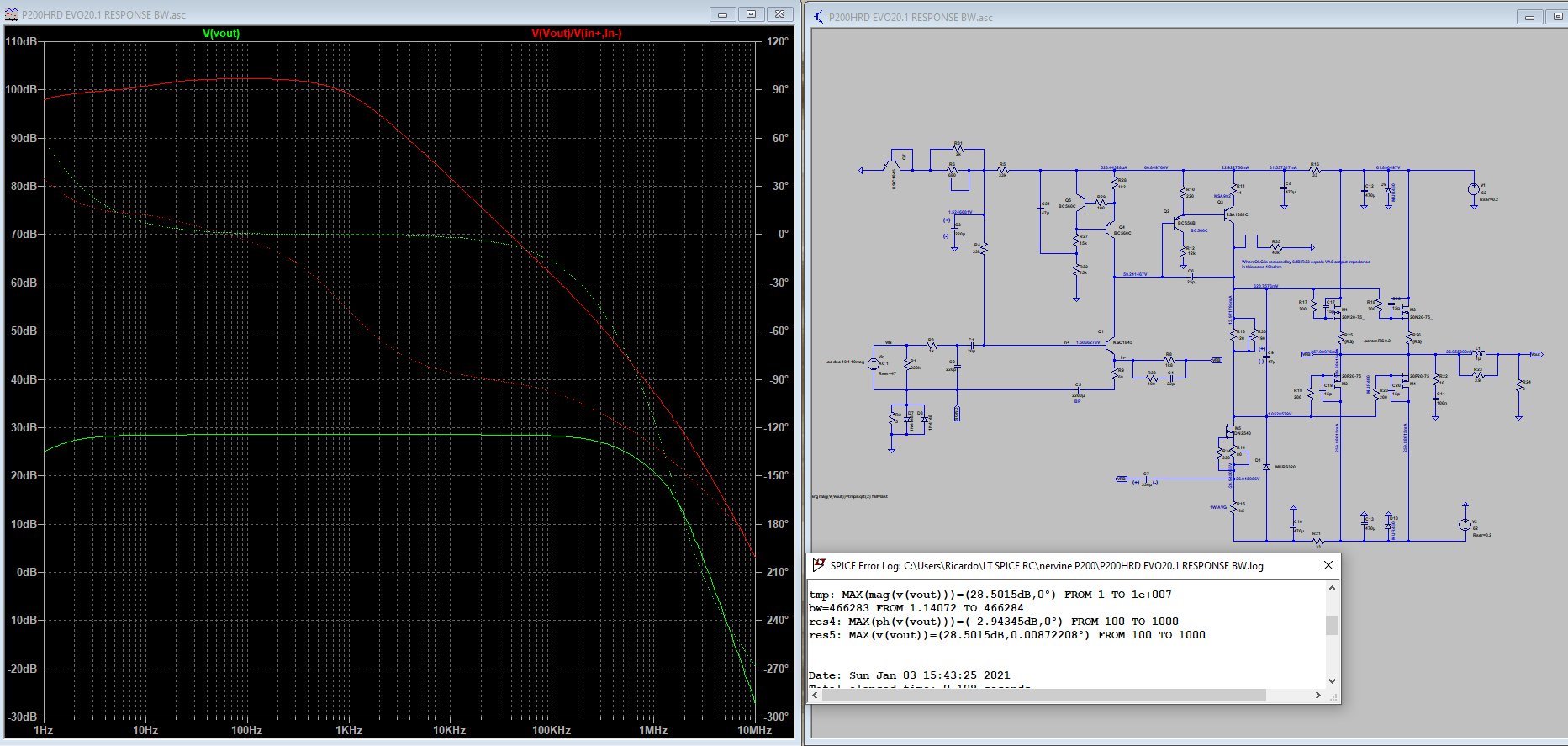The image size is (1568, 746).
Task: Select the V(Vout)/V(in+,In-) red trace label
Action: pyautogui.click(x=577, y=34)
